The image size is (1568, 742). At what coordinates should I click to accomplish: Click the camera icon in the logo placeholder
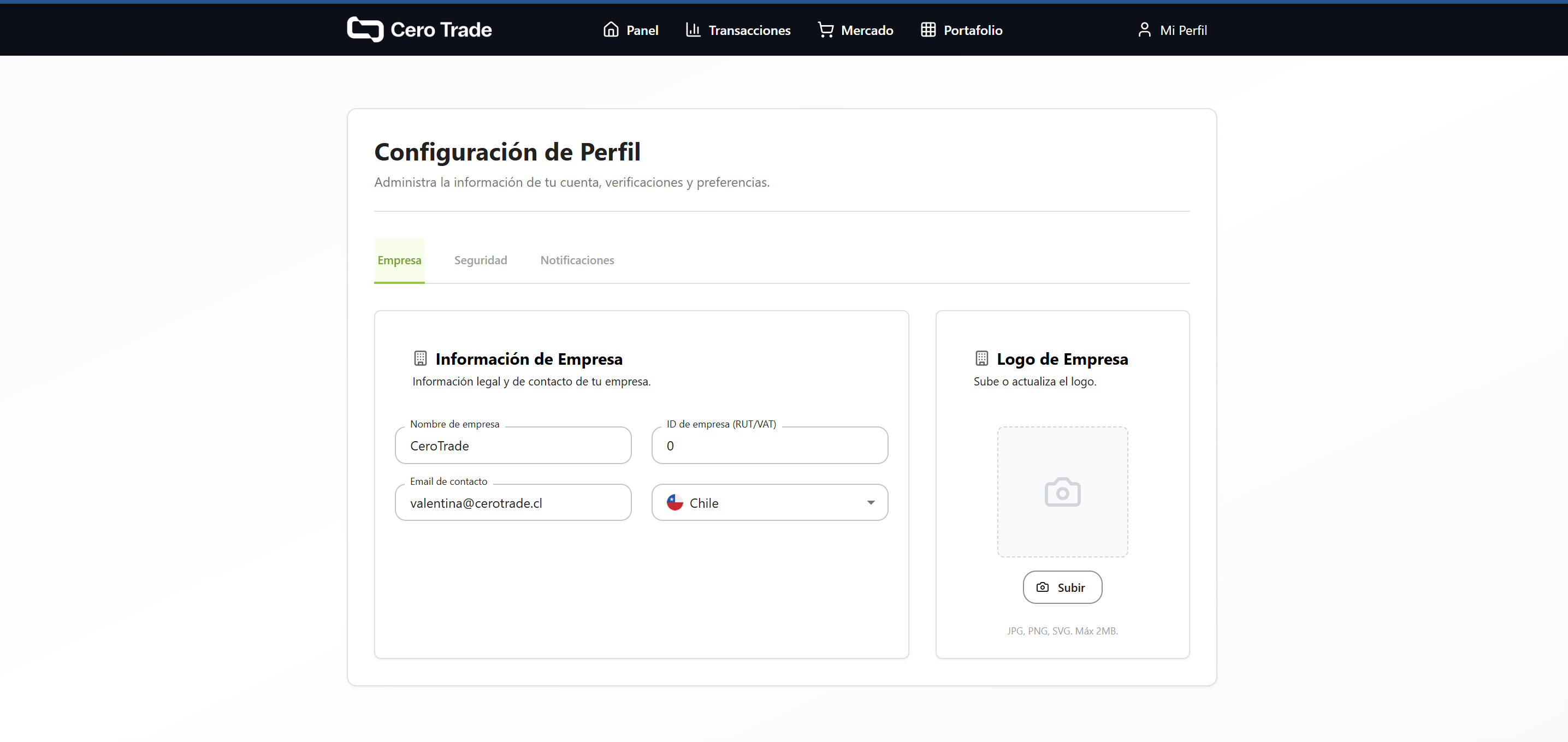(1062, 492)
